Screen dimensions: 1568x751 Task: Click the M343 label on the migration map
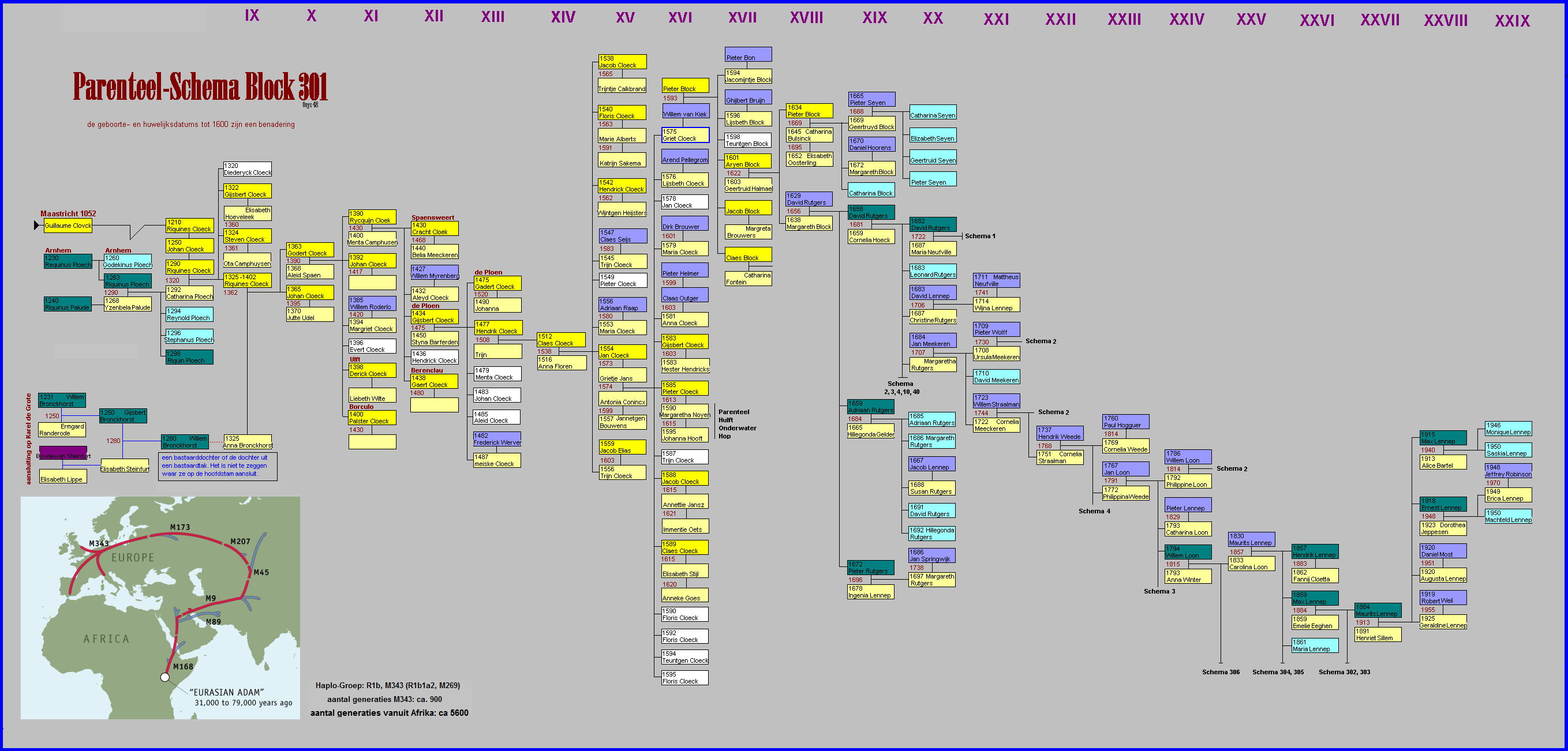coord(99,543)
